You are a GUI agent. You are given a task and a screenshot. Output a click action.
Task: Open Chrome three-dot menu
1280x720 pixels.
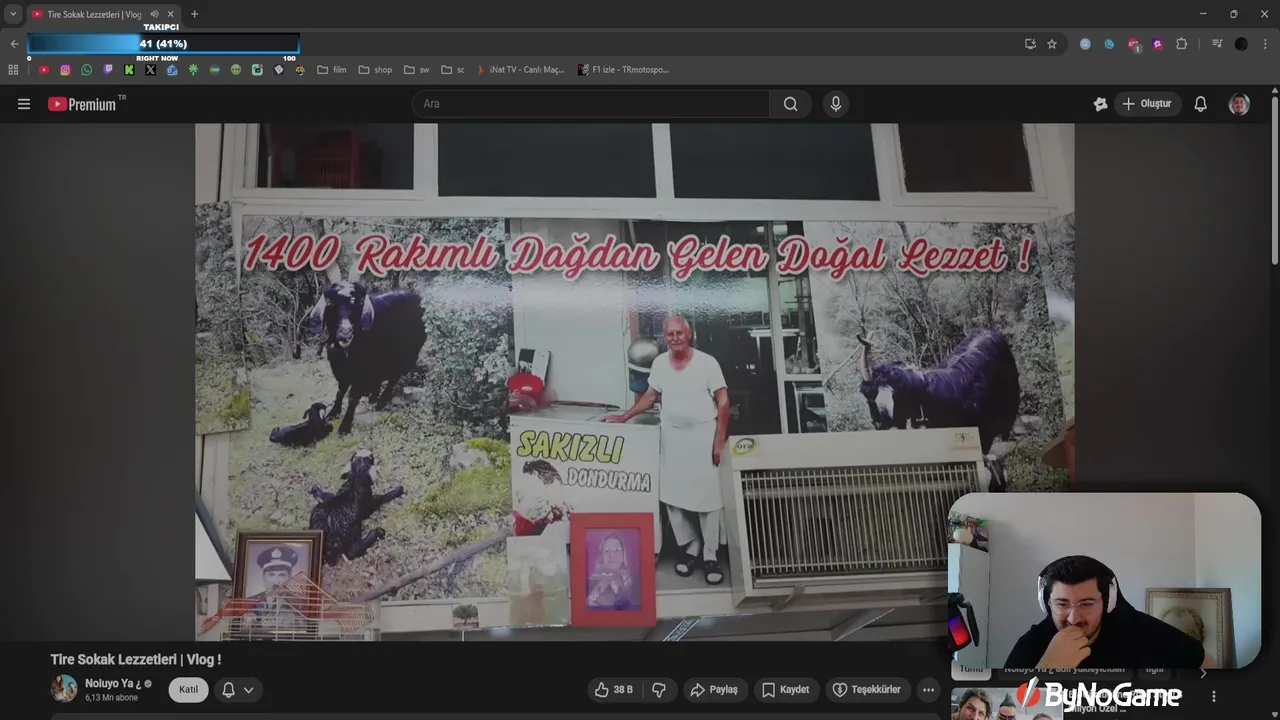coord(1265,44)
